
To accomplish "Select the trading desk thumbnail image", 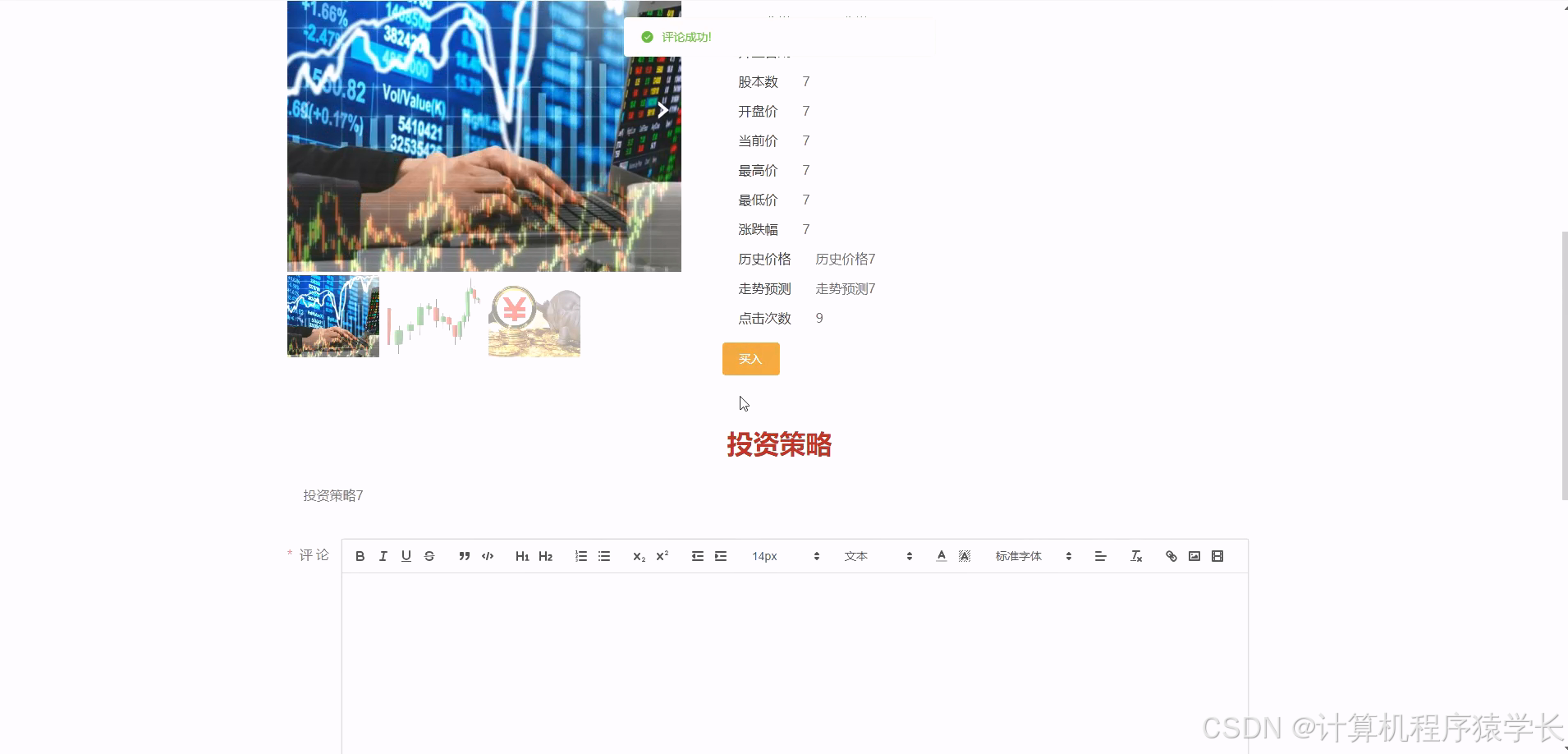I will [333, 316].
